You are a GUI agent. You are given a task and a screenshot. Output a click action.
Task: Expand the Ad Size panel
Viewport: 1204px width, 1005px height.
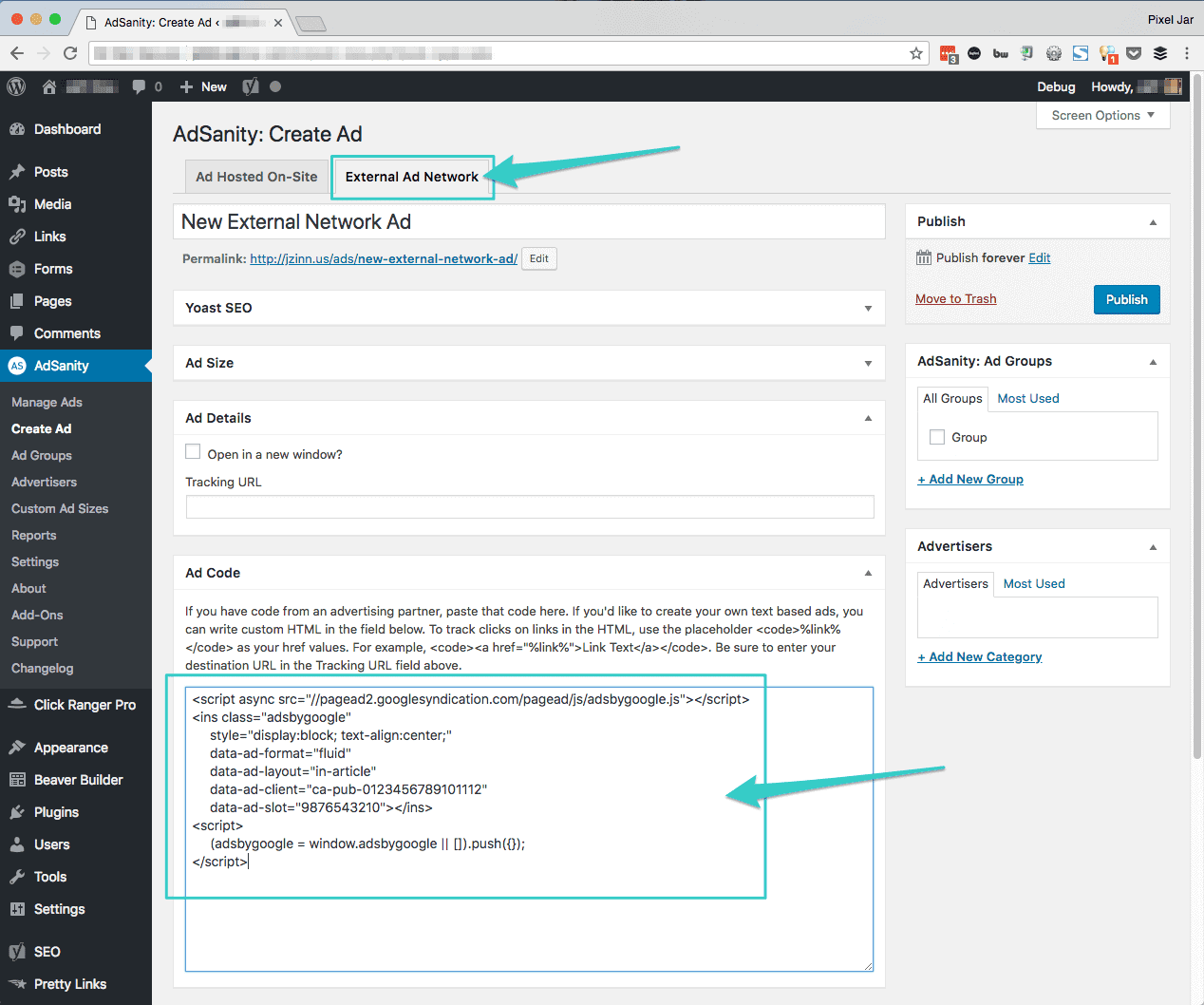868,363
